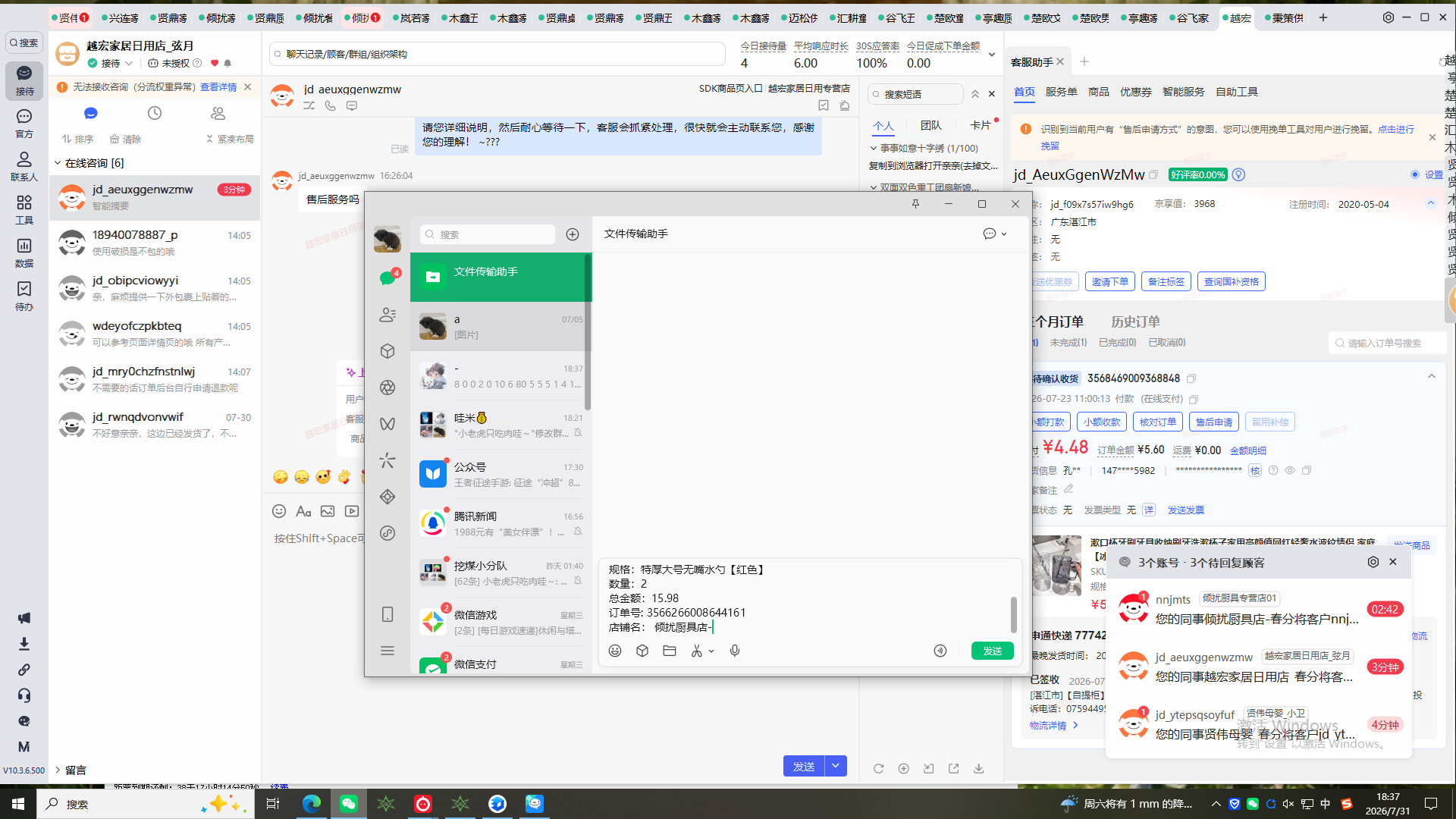Open 工具 in the JD left sidebar

click(x=24, y=209)
